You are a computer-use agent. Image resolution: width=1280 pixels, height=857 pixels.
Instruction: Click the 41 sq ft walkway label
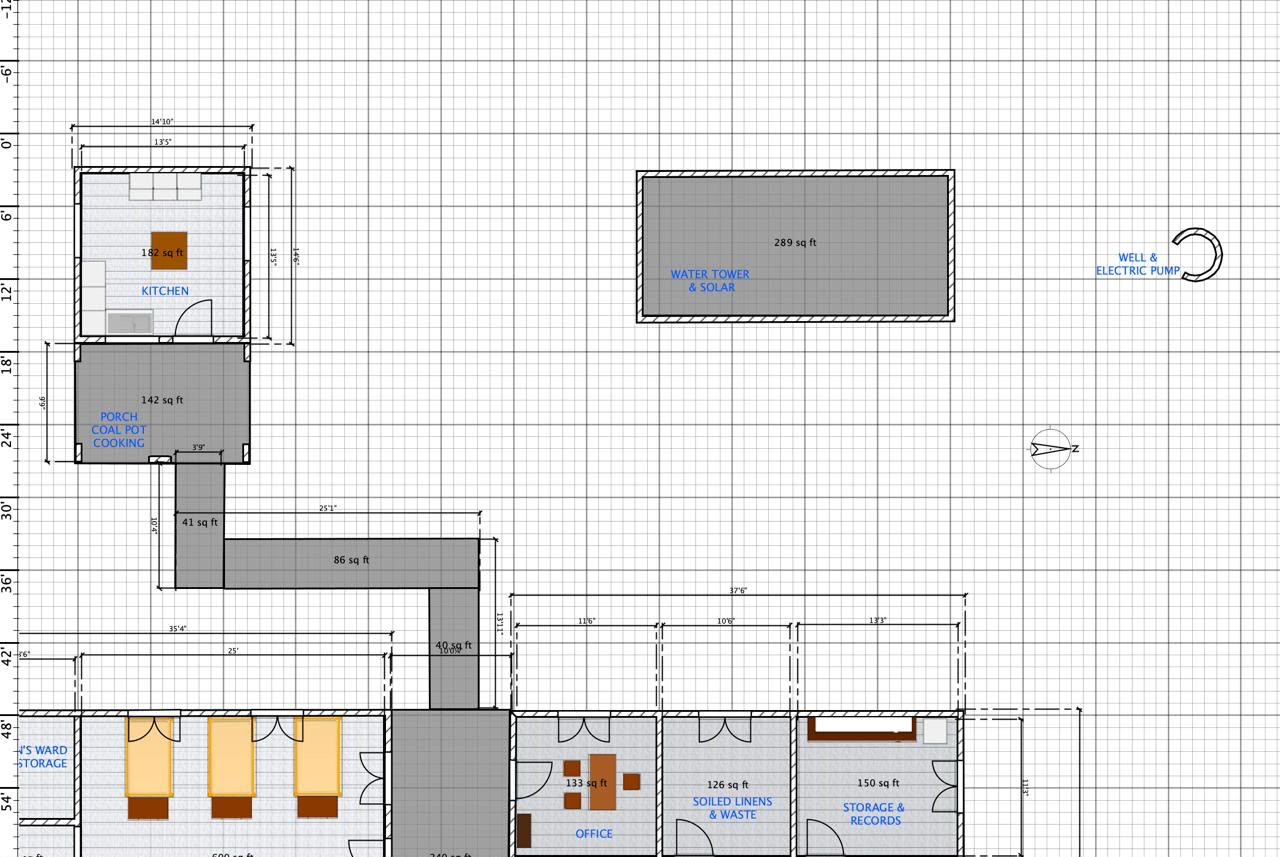coord(200,522)
